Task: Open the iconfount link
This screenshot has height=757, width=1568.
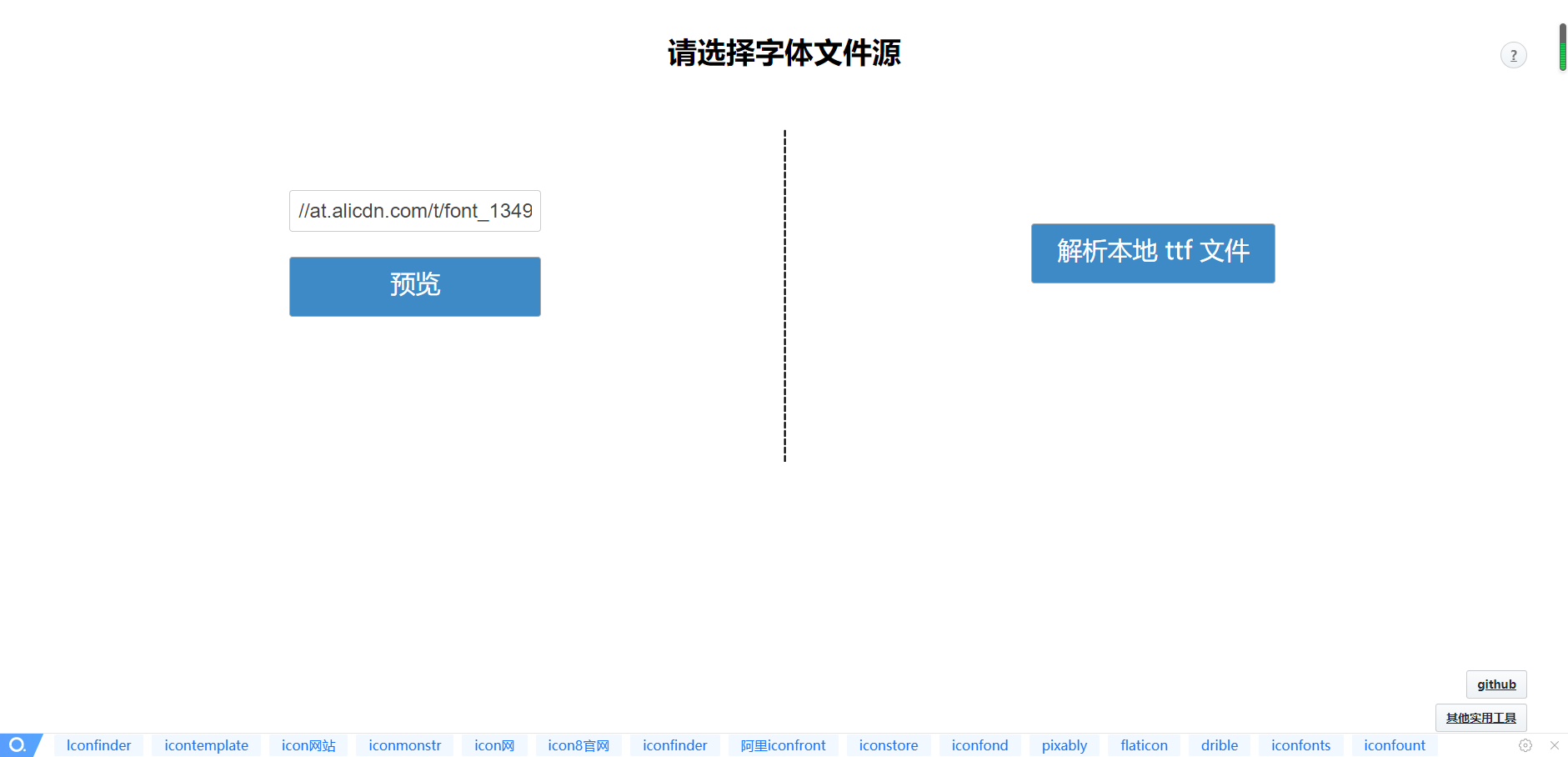Action: pos(1394,744)
